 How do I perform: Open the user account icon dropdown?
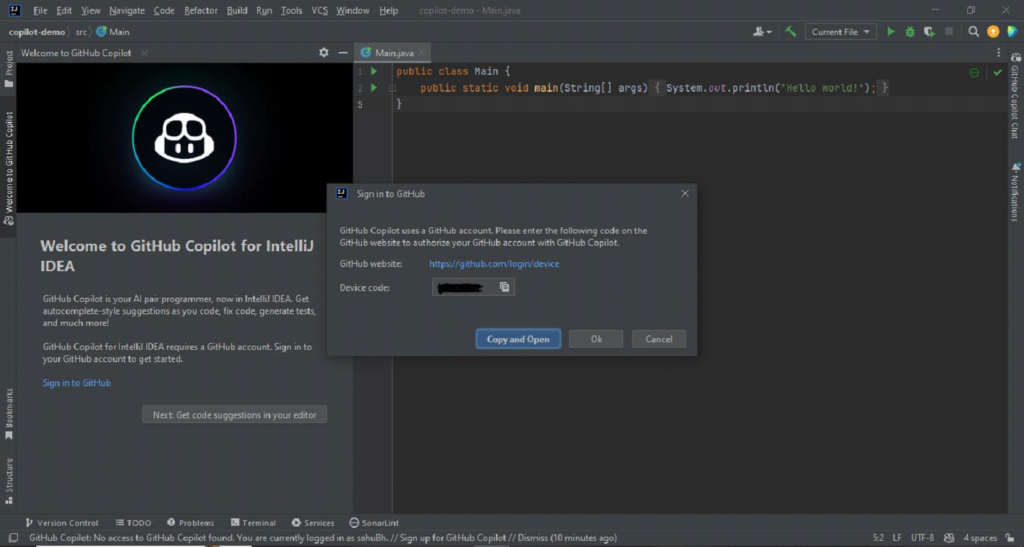point(761,31)
